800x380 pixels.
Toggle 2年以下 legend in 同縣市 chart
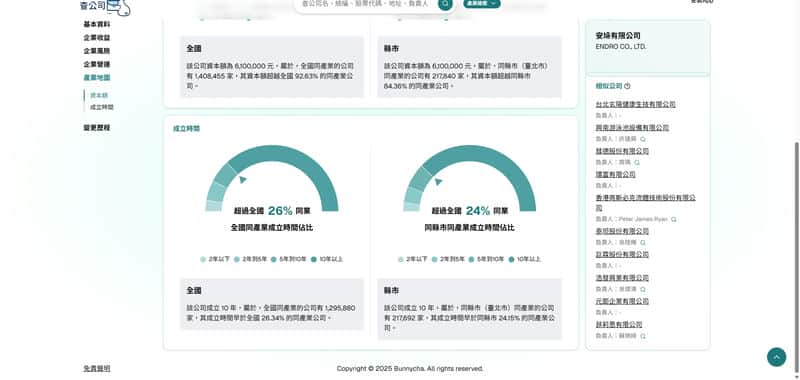pos(413,259)
